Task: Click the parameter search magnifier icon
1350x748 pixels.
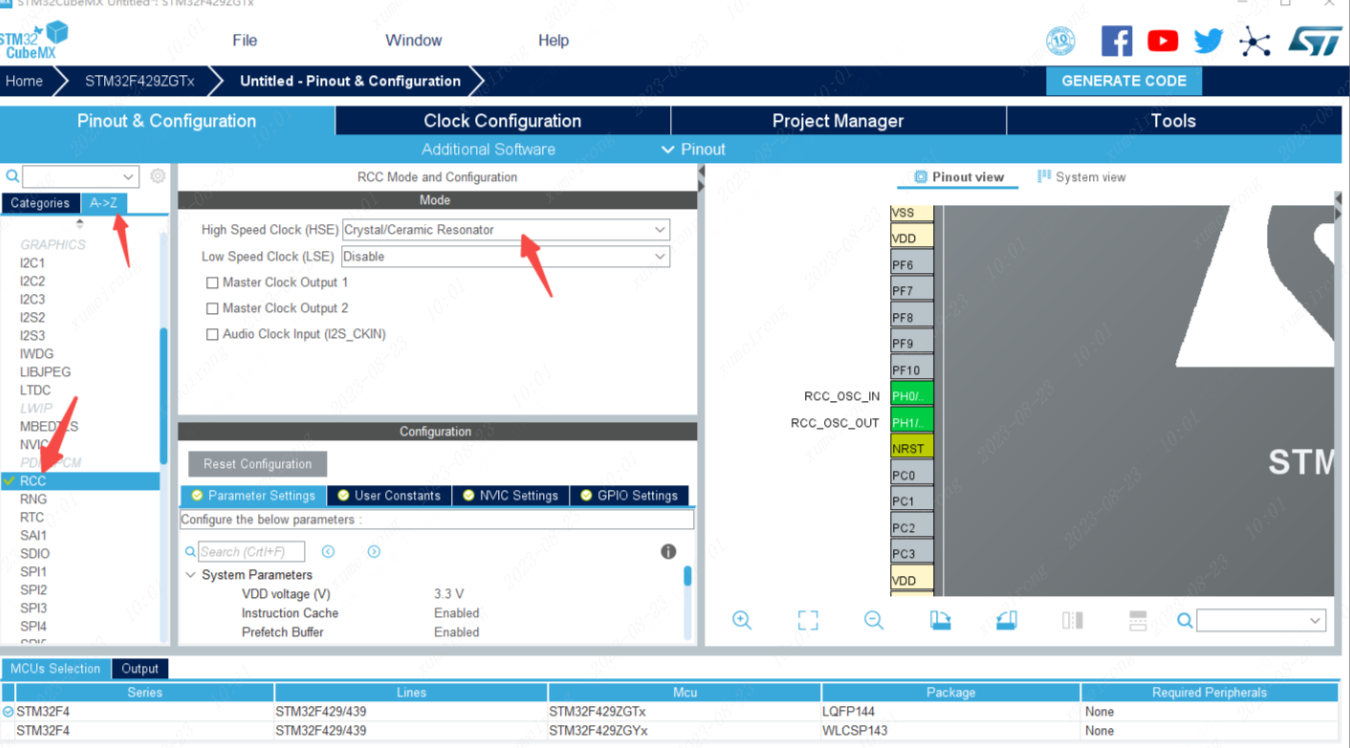Action: pyautogui.click(x=190, y=552)
